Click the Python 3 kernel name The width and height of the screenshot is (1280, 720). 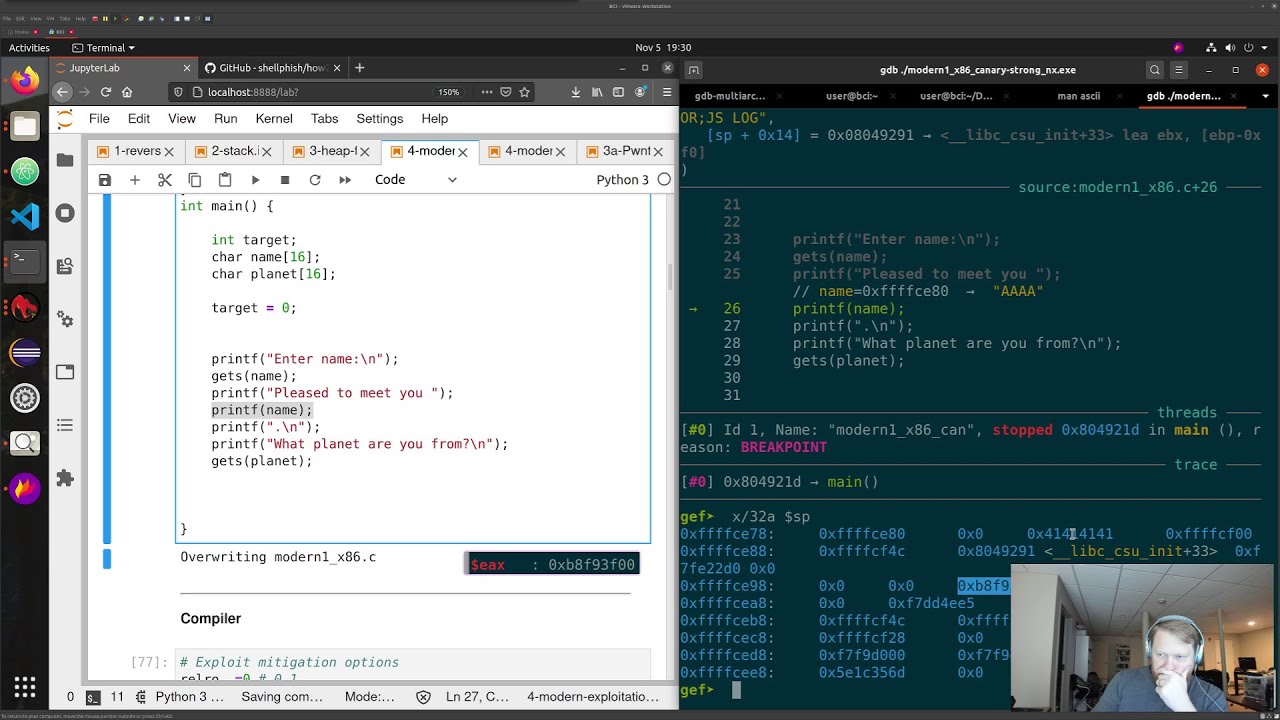[x=622, y=180]
